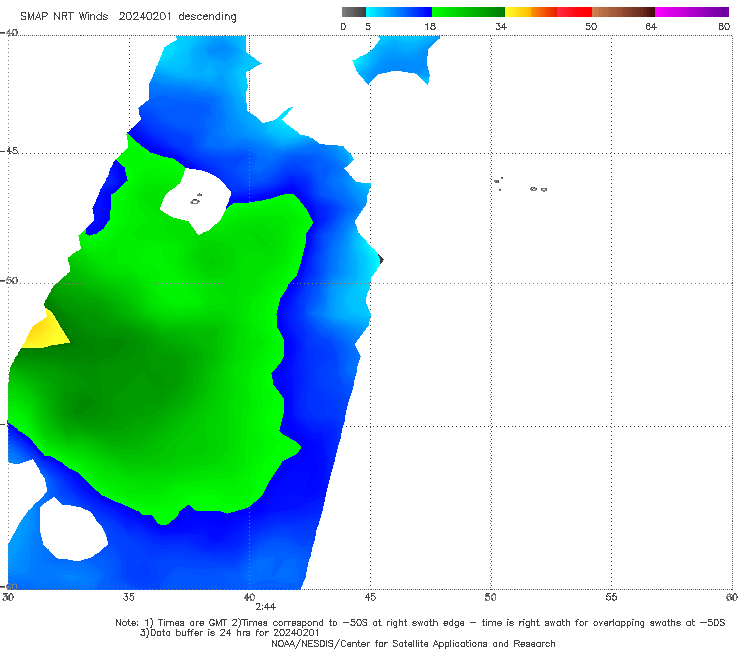740x650 pixels.
Task: Click the colorbar label '5'
Action: click(368, 27)
